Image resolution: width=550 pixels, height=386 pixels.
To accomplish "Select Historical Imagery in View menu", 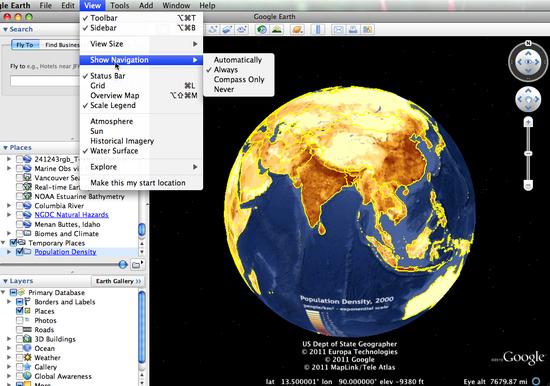I will (141, 141).
